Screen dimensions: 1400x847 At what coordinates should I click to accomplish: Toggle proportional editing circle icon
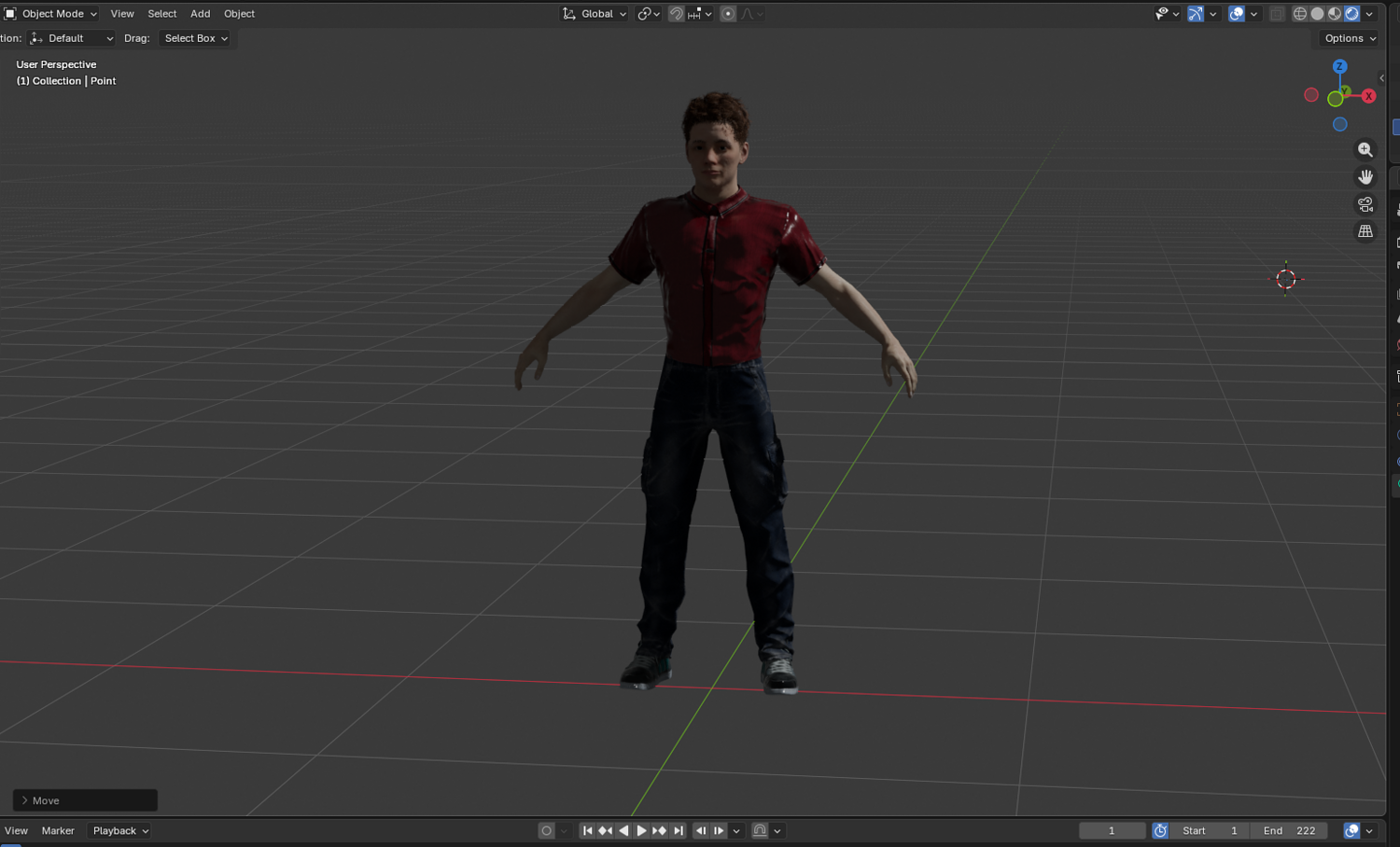(728, 14)
